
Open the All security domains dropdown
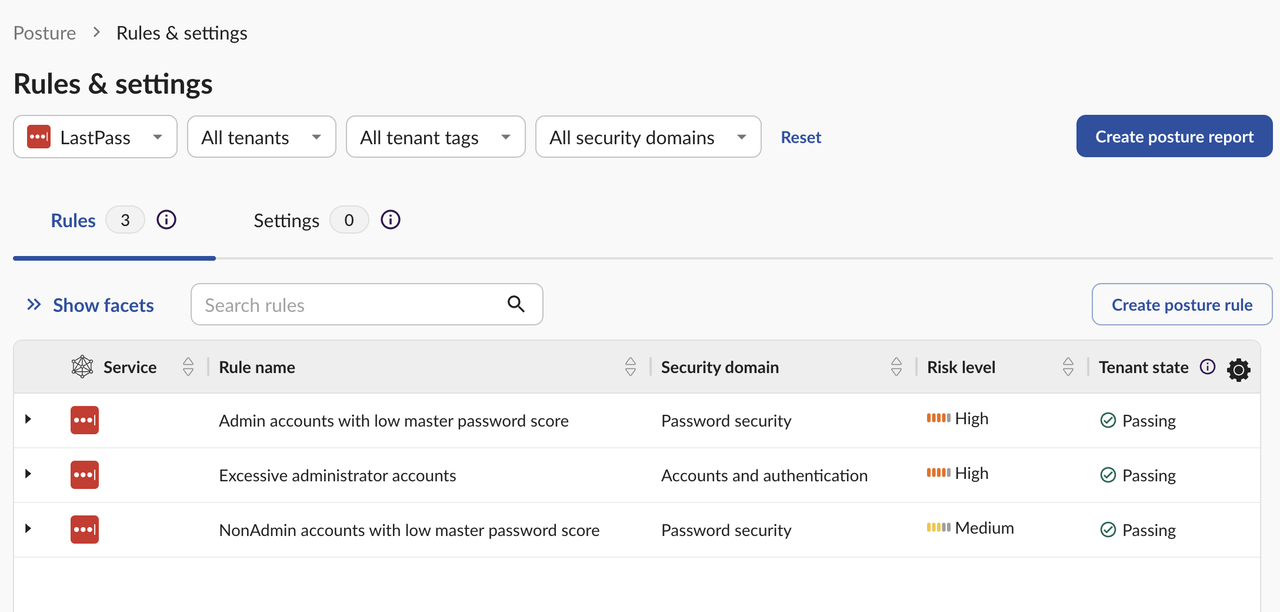pos(648,137)
